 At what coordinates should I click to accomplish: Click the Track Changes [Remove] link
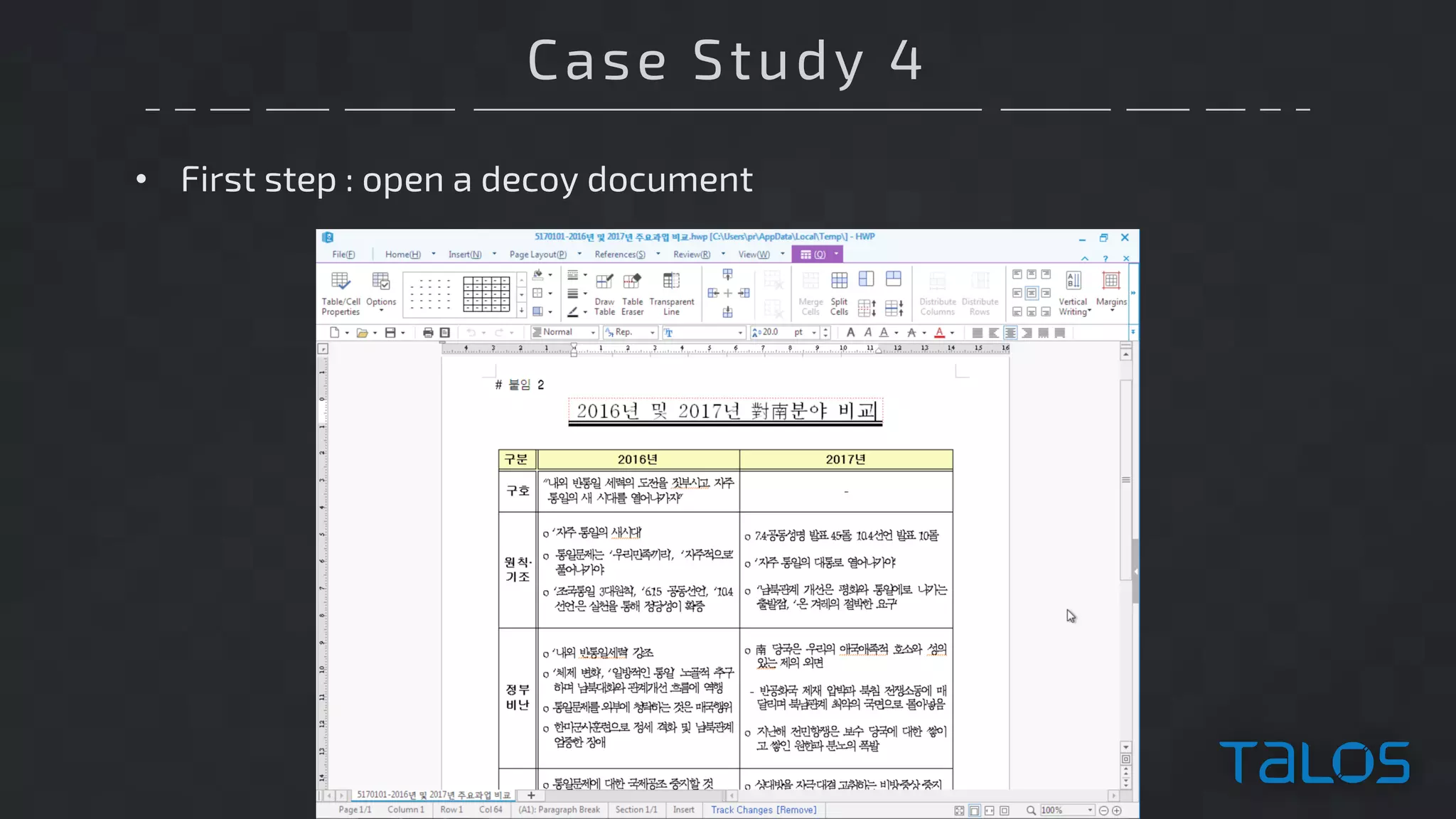764,810
